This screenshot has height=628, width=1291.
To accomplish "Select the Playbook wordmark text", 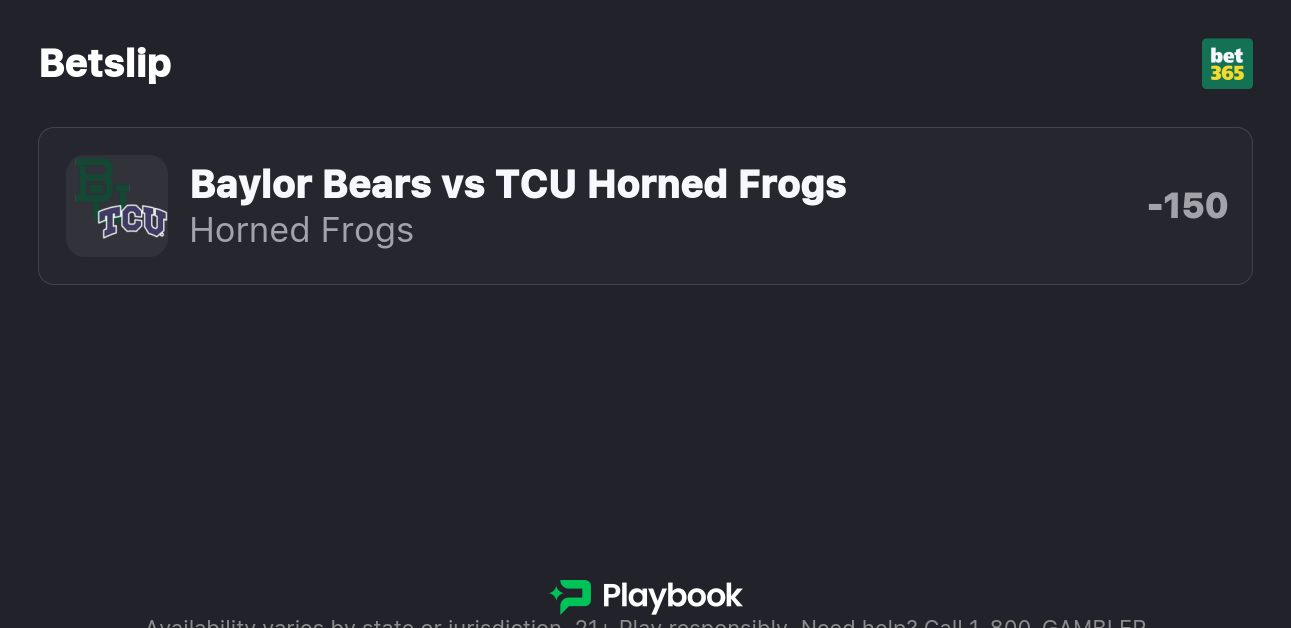I will 672,597.
